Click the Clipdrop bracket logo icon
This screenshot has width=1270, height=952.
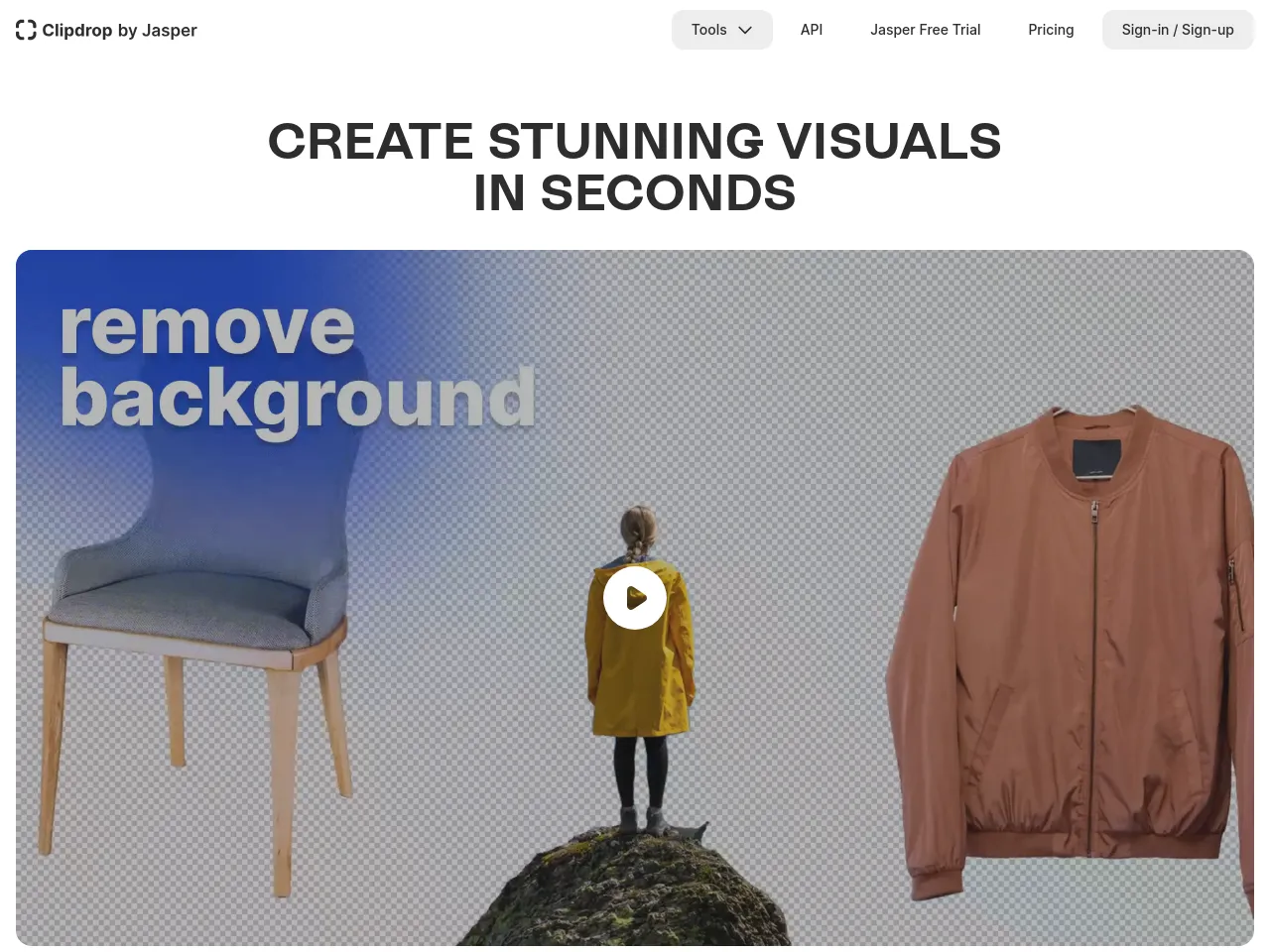tap(26, 30)
